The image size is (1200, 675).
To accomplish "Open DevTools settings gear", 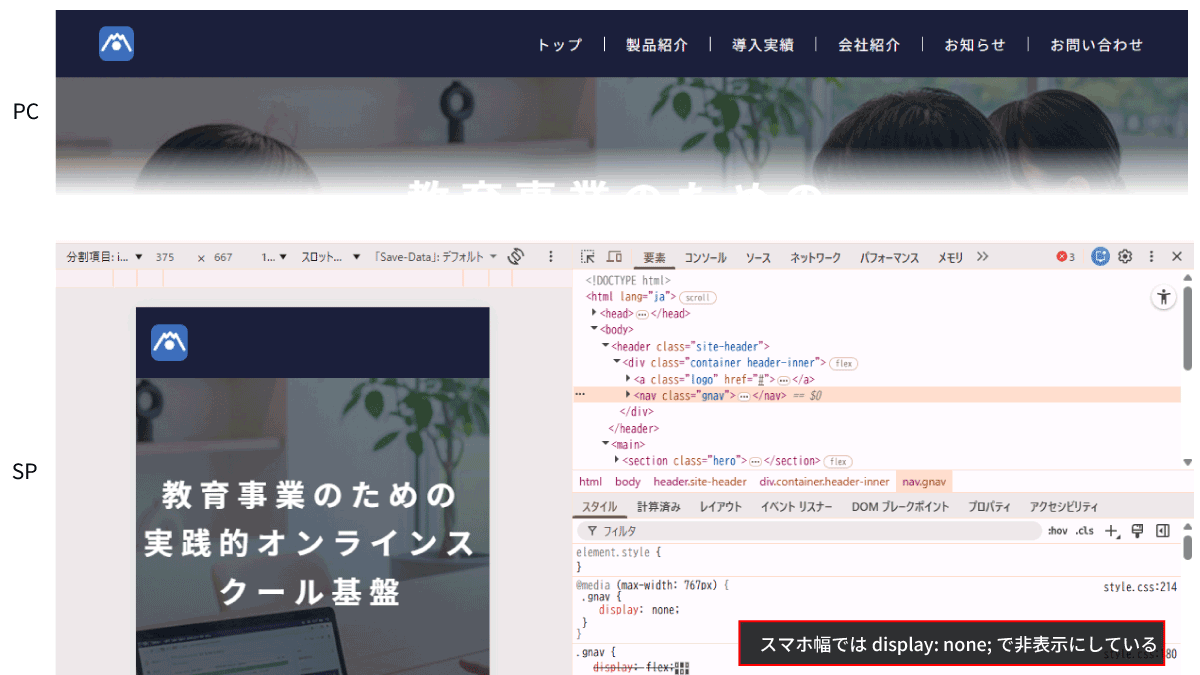I will (1125, 257).
